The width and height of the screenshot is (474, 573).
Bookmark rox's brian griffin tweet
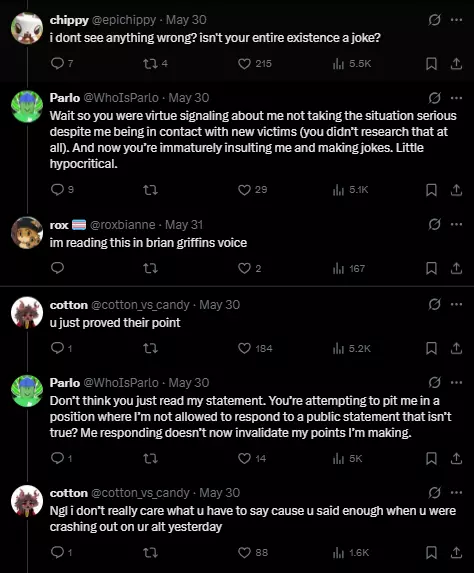point(431,269)
